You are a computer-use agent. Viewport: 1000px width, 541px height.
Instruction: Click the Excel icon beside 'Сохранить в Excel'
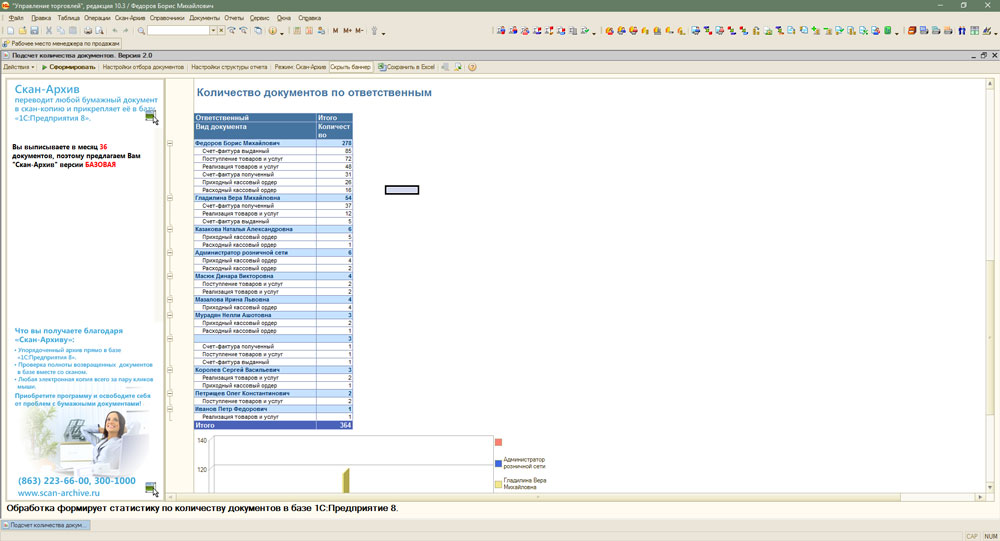(x=381, y=67)
